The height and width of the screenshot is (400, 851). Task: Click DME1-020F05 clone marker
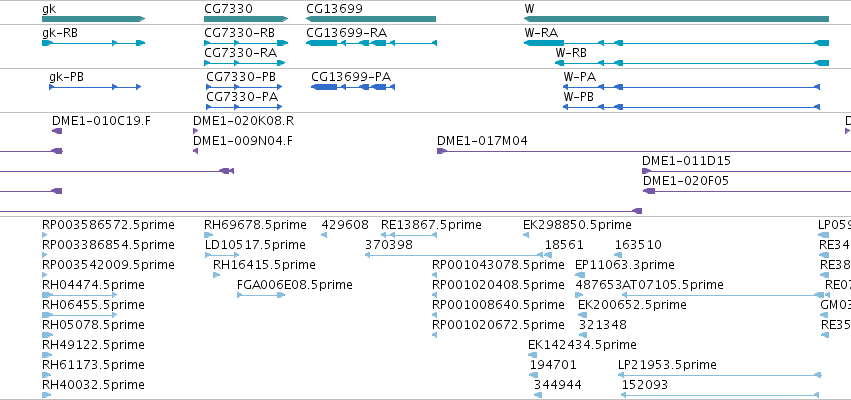pyautogui.click(x=649, y=191)
